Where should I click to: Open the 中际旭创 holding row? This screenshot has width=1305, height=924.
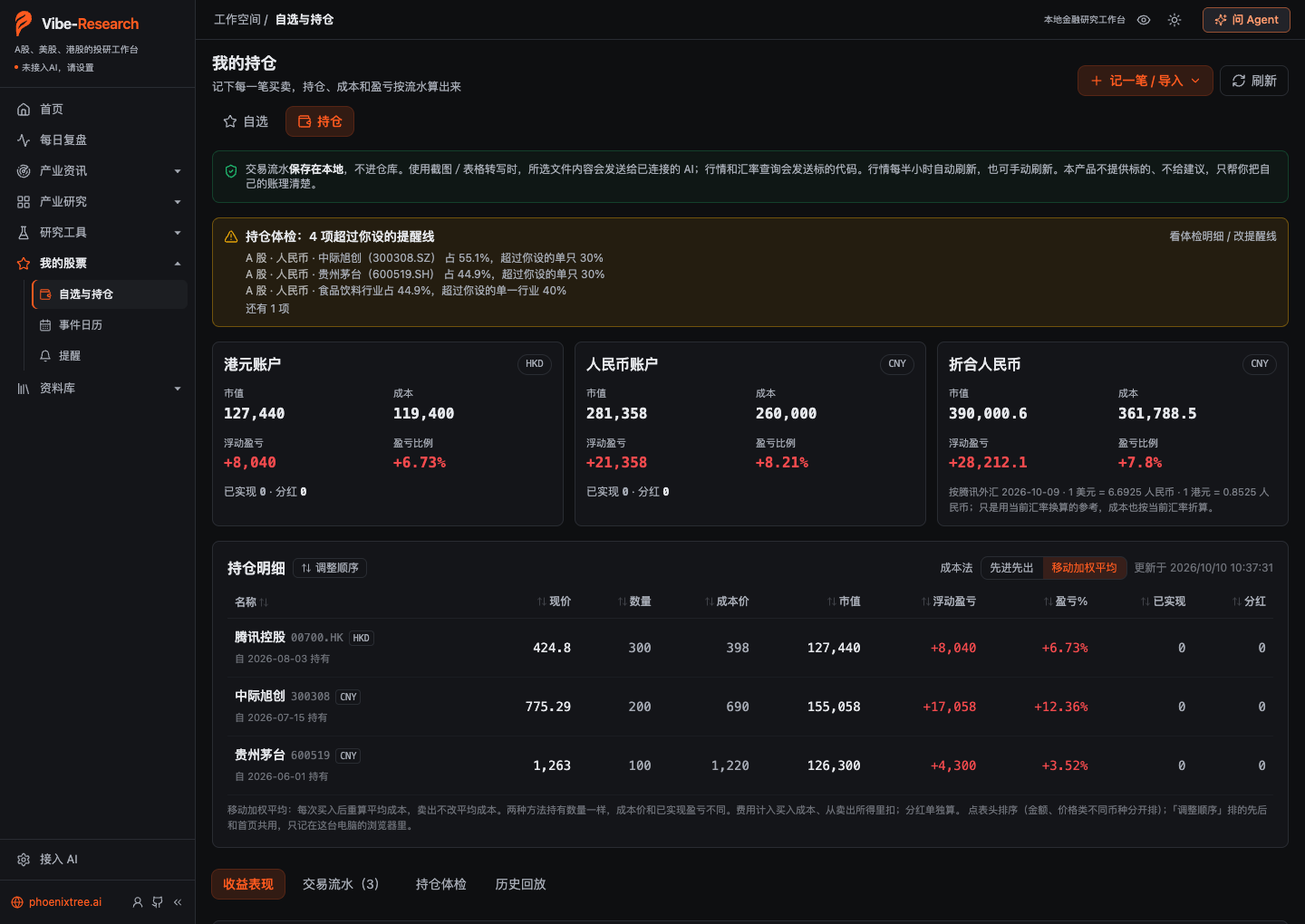coord(749,707)
